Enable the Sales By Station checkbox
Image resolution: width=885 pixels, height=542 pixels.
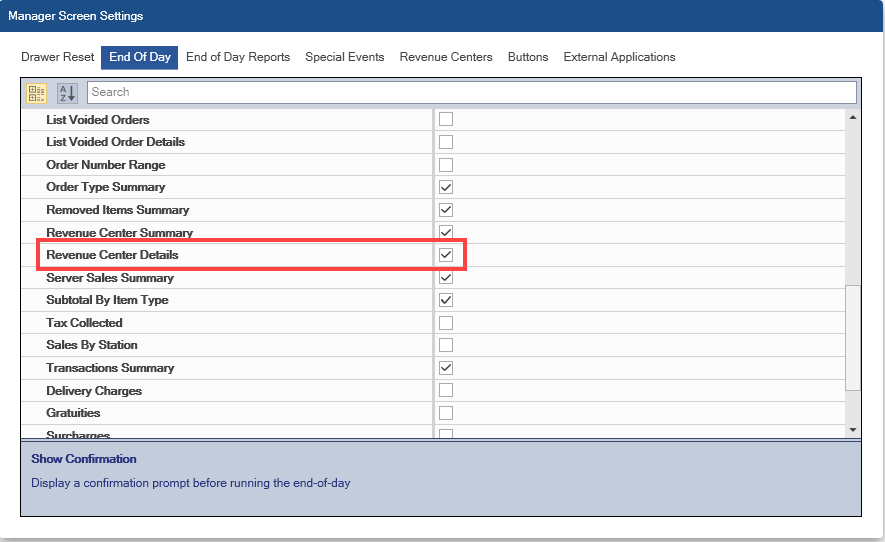coord(446,345)
